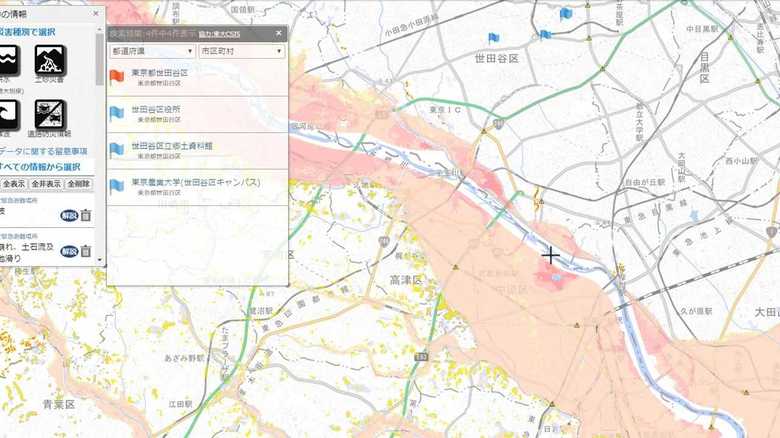Close the hazard information panel
The width and height of the screenshot is (780, 438).
pyautogui.click(x=96, y=13)
